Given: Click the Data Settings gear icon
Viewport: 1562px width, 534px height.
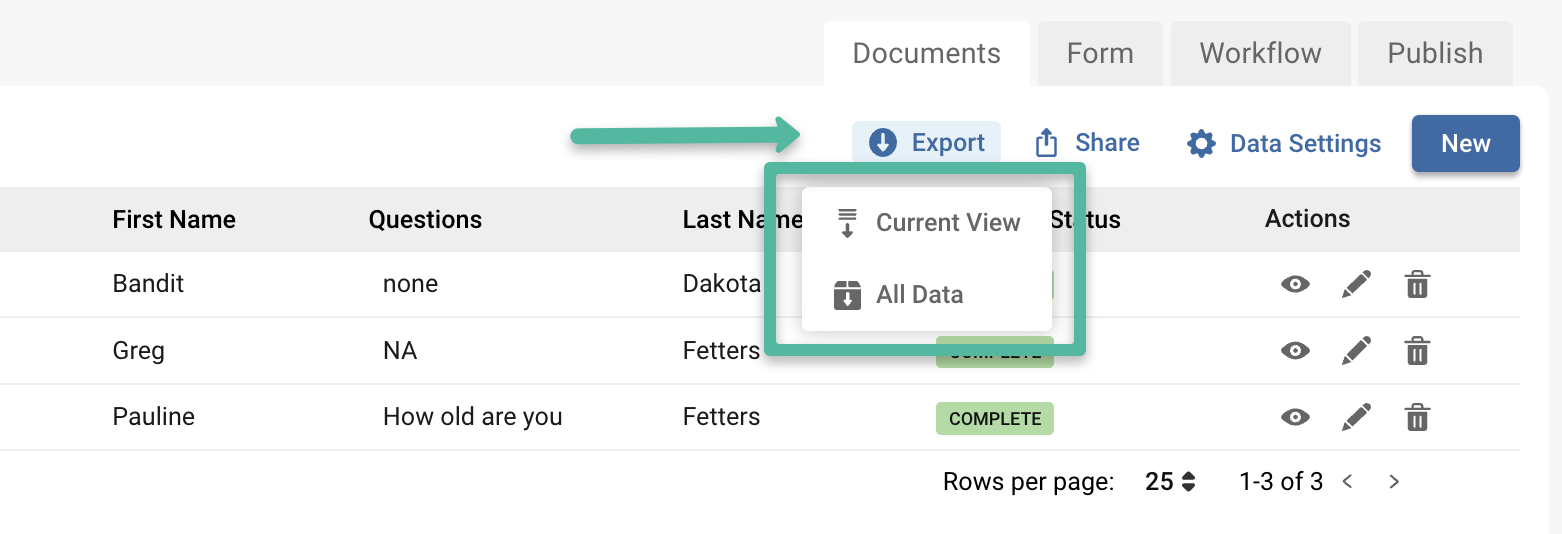Looking at the screenshot, I should pos(1201,143).
